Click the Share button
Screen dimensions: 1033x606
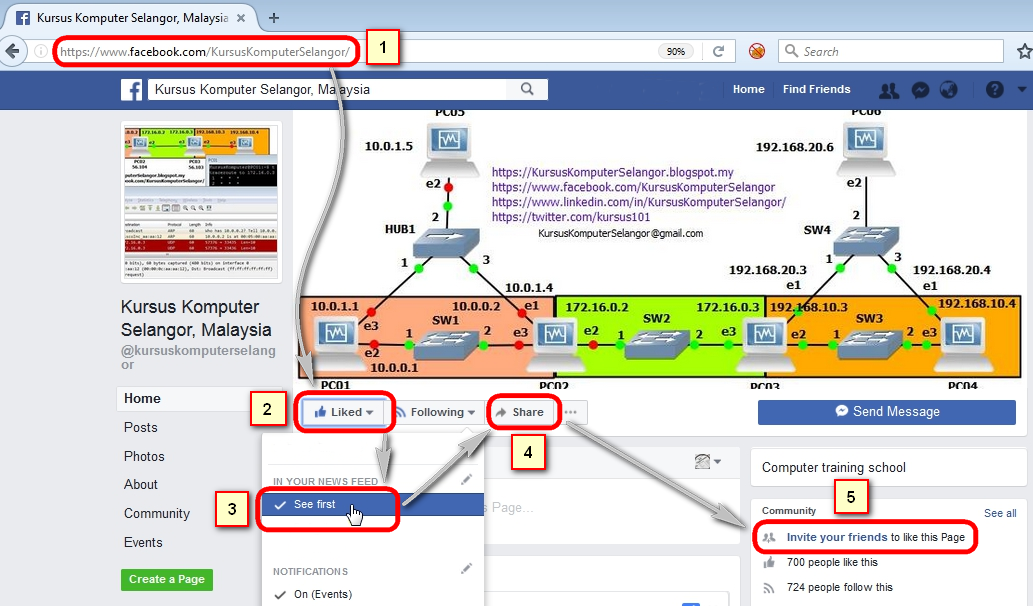pos(520,412)
